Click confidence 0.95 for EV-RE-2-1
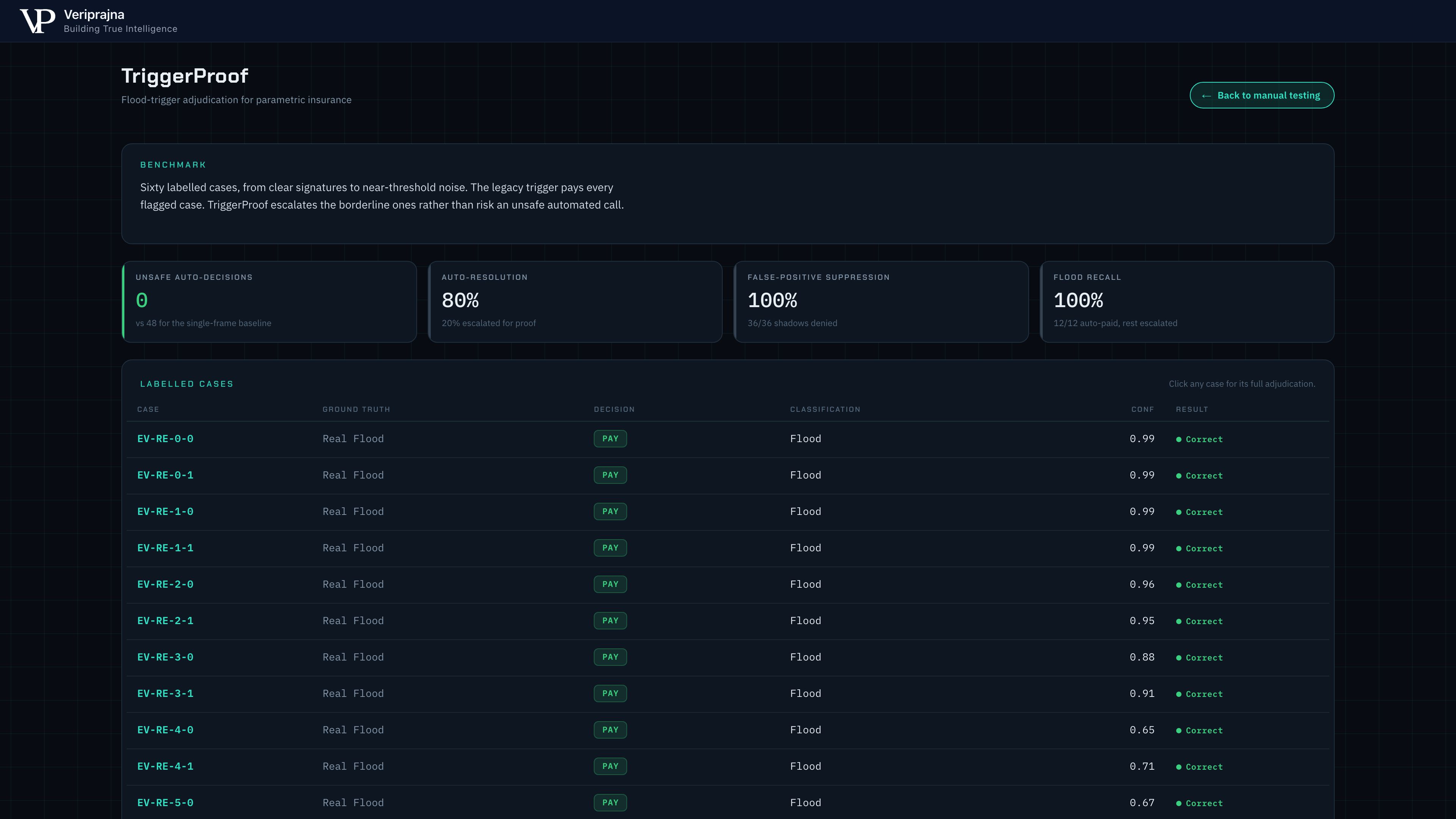The width and height of the screenshot is (1456, 819). click(1142, 621)
